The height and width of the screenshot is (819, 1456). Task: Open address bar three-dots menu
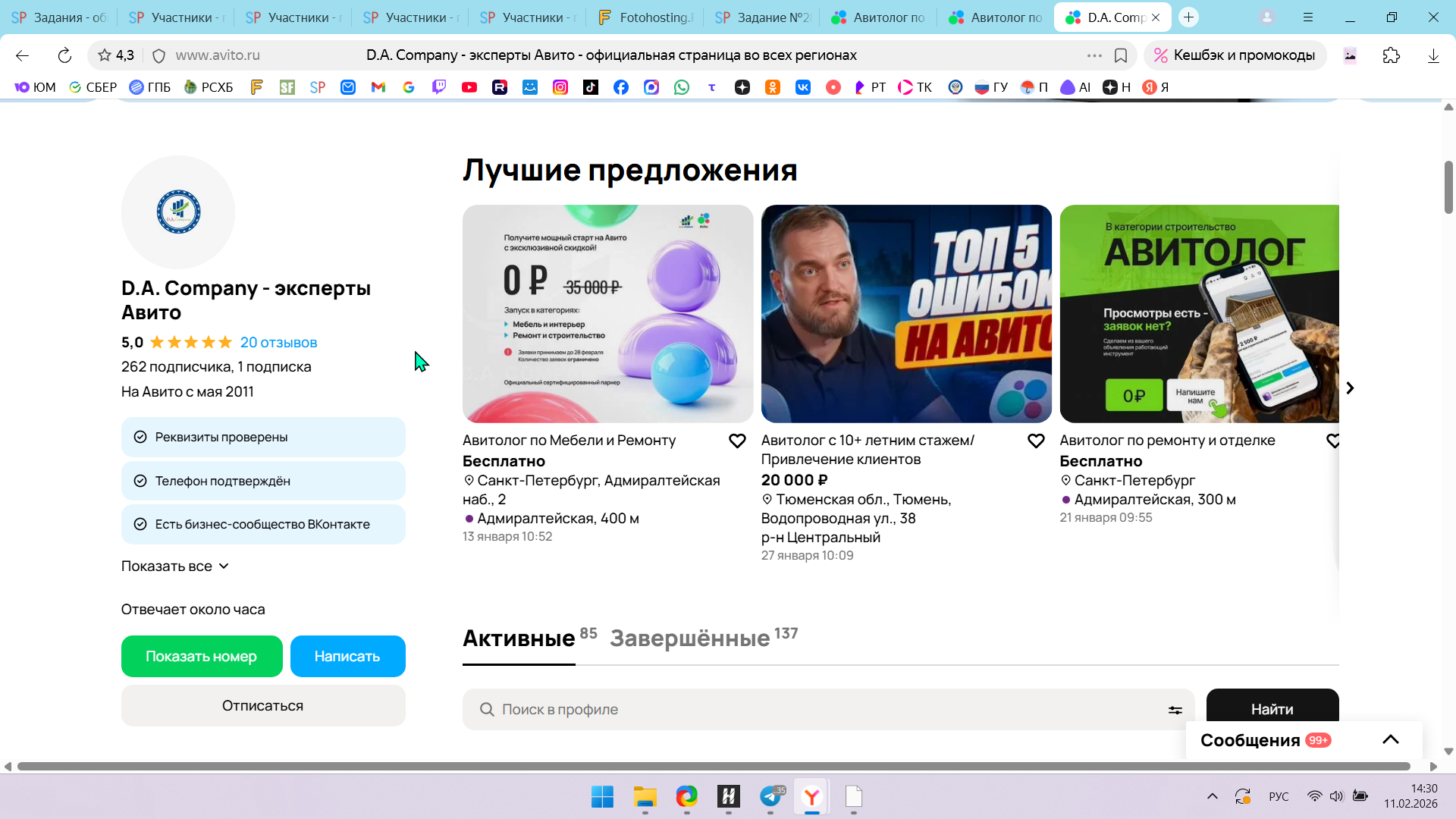point(1094,55)
